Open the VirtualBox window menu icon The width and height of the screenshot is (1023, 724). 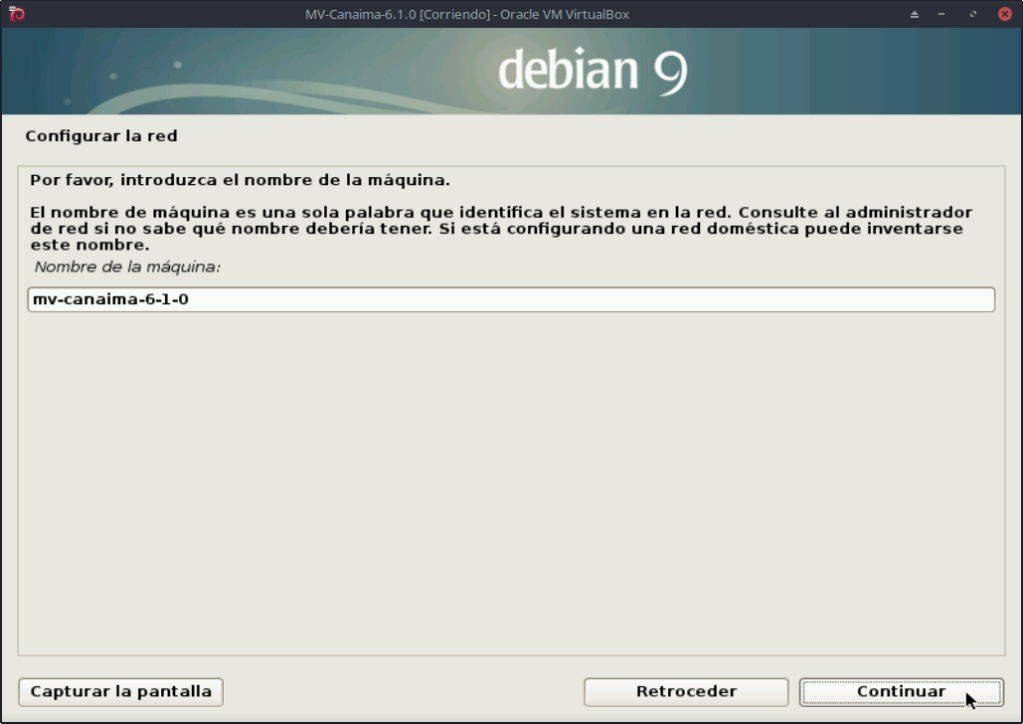click(15, 14)
